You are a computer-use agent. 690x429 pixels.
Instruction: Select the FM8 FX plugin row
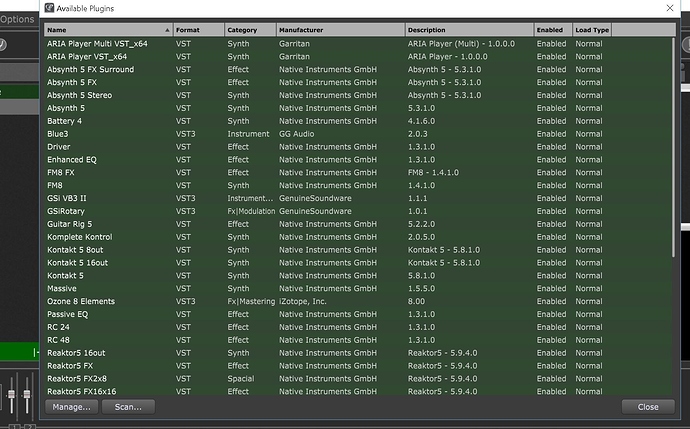pos(358,172)
